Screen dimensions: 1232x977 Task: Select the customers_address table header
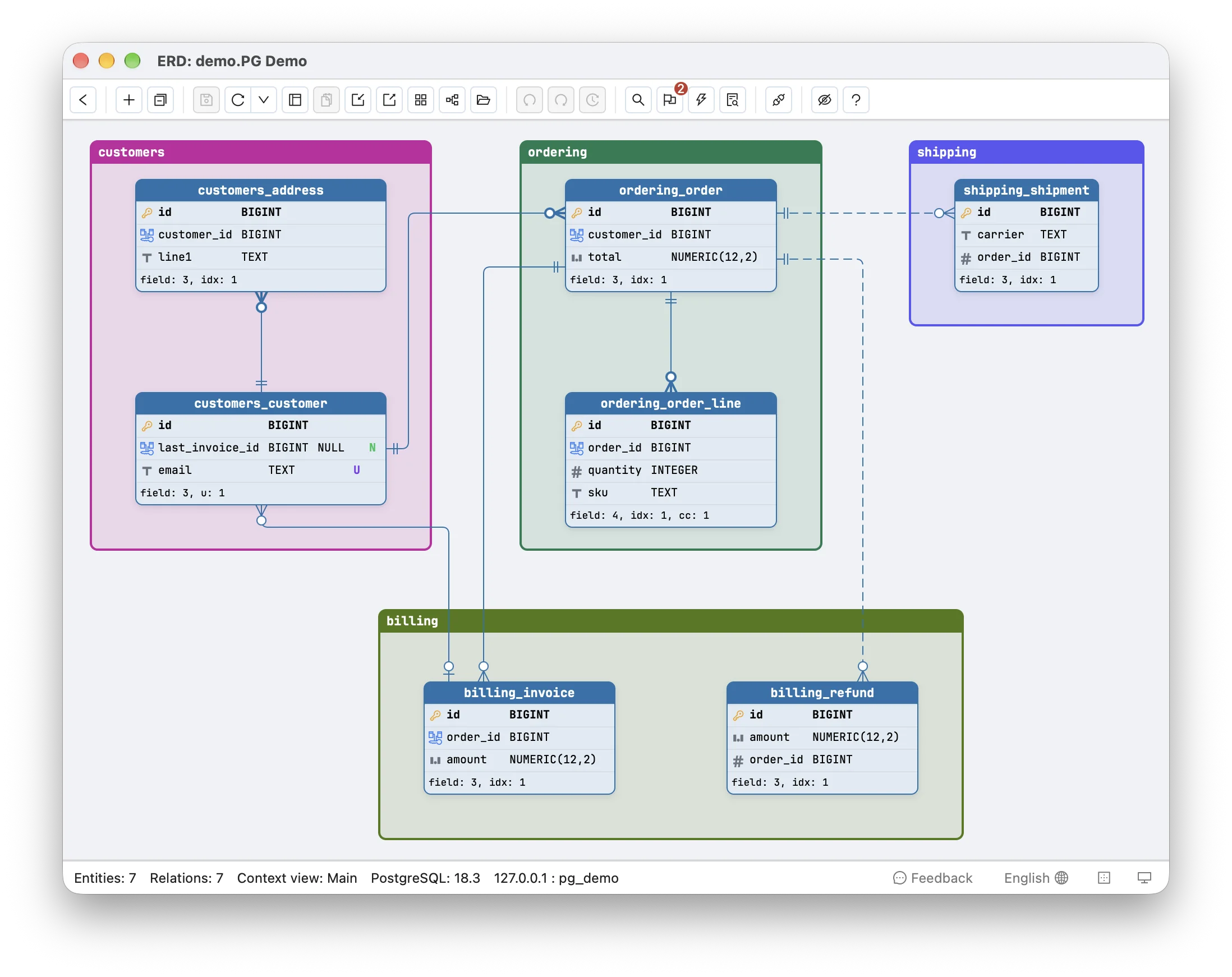260,190
